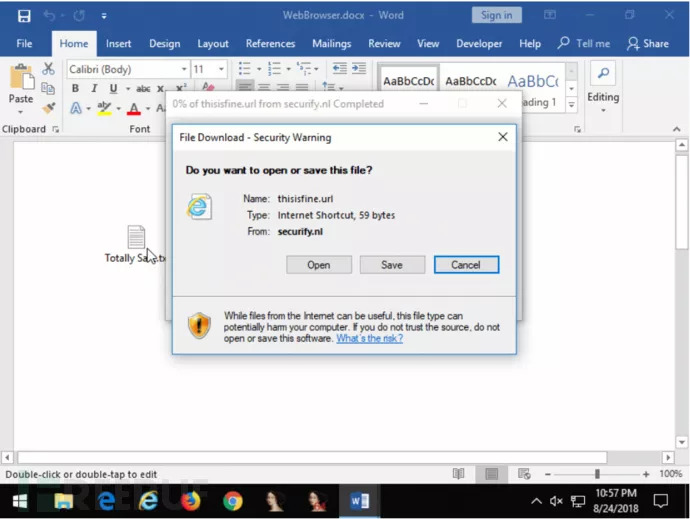Switch to the References tab
Screen dimensions: 690x519
point(270,44)
